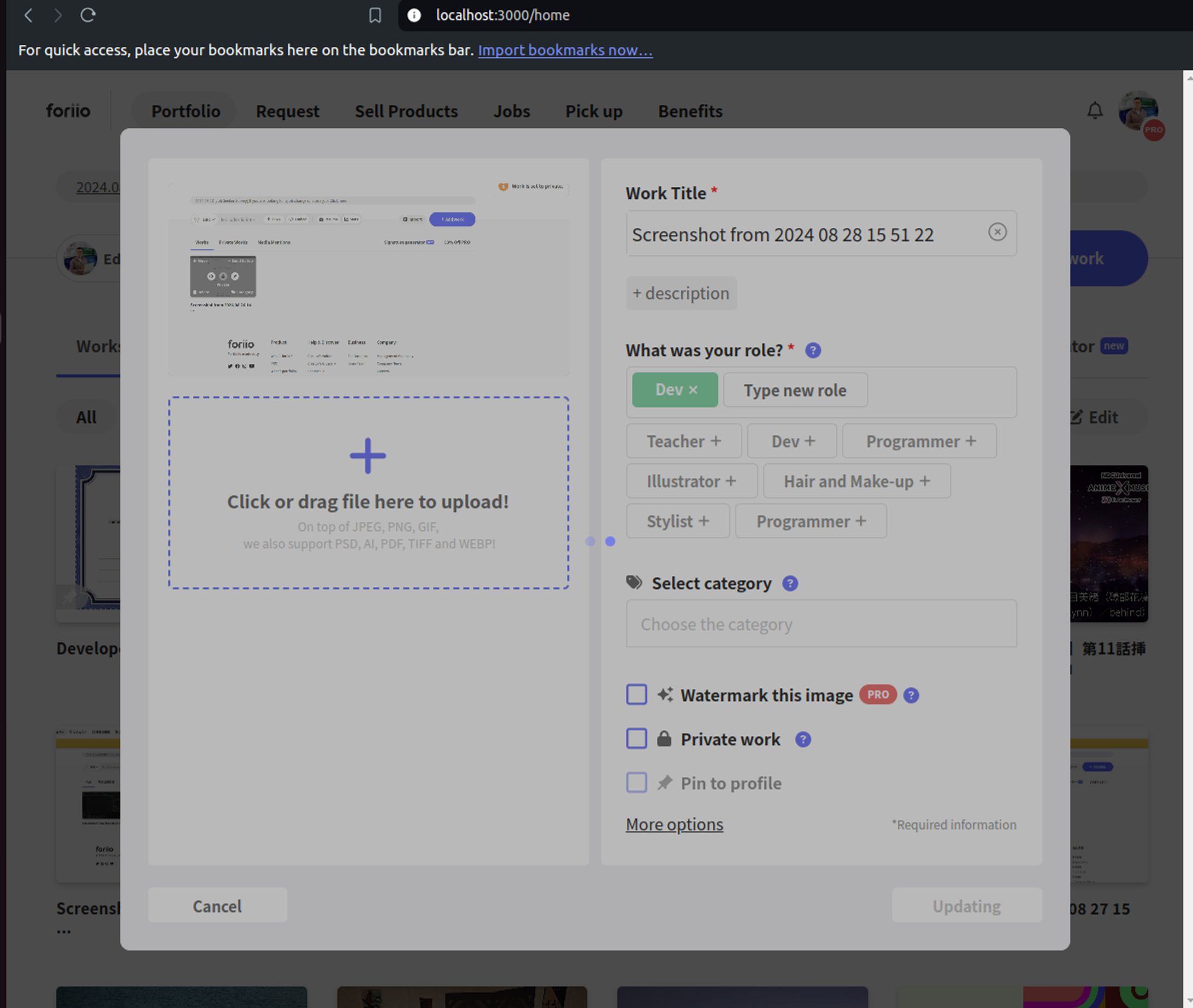Expand the + description field
This screenshot has width=1193, height=1008.
point(681,293)
